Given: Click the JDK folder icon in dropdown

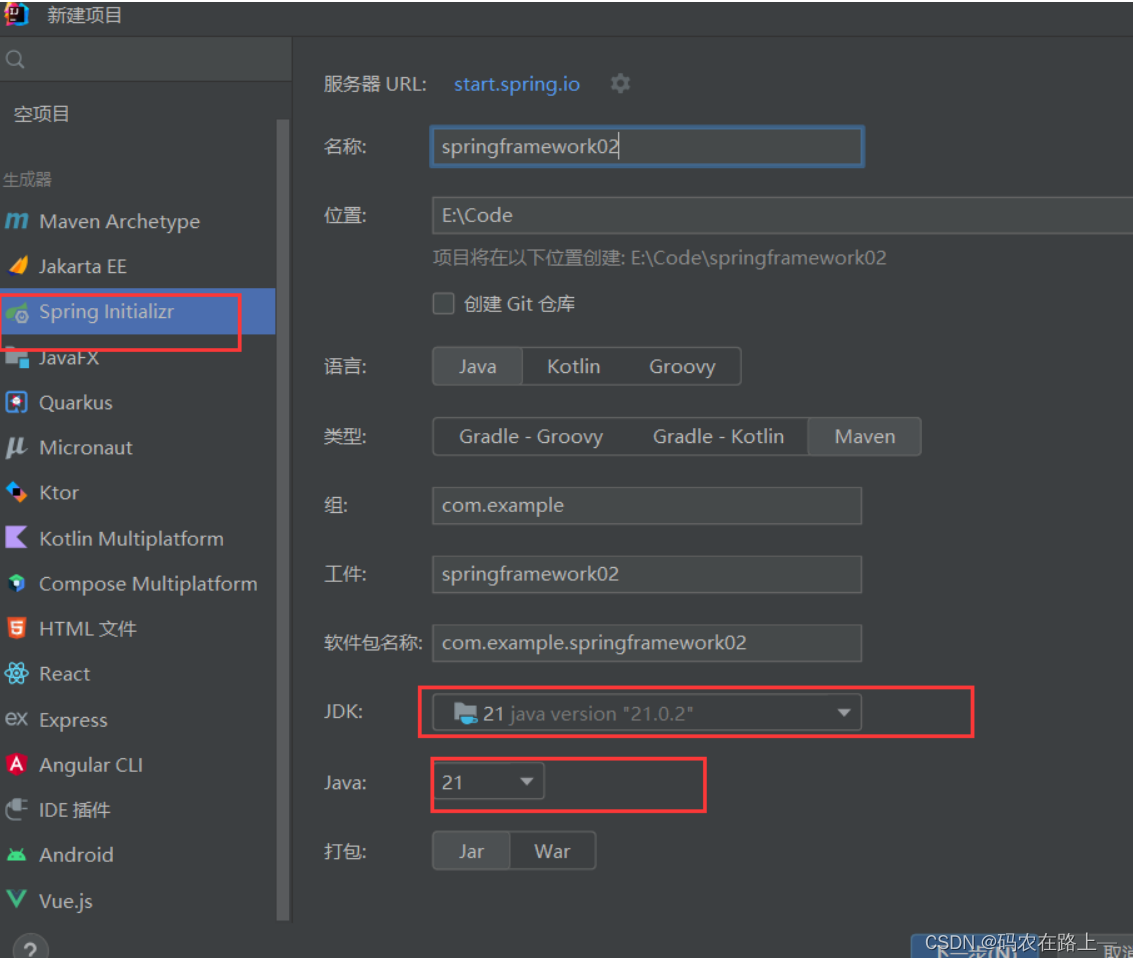Looking at the screenshot, I should [x=465, y=713].
